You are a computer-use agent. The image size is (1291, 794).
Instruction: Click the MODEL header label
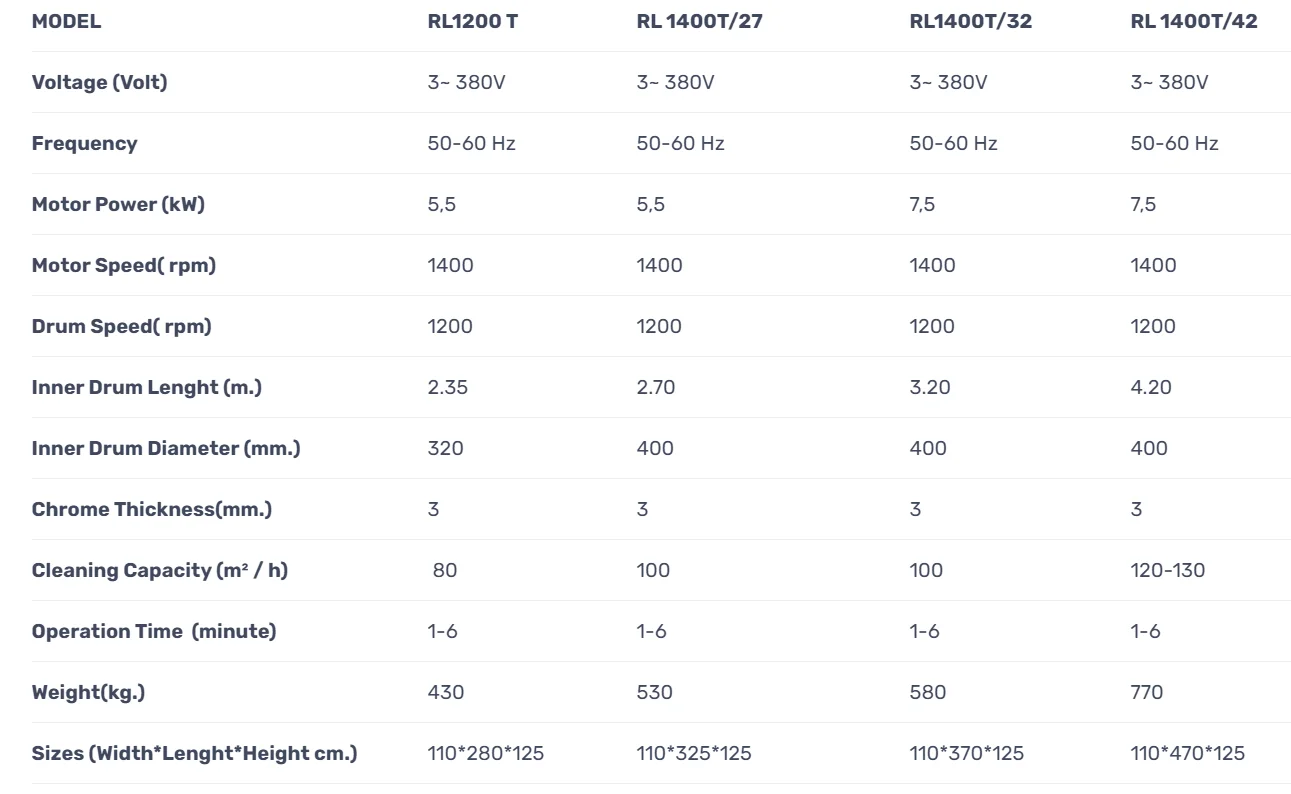[x=66, y=21]
